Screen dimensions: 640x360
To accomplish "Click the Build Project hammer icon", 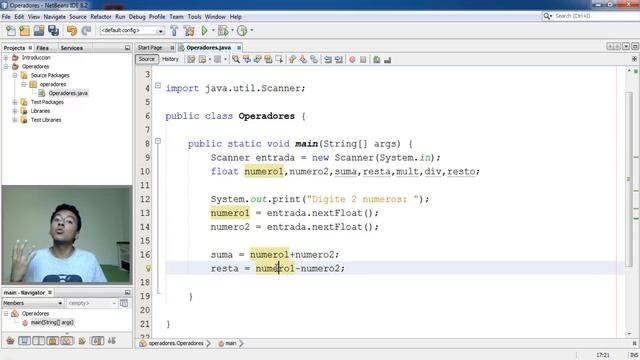I will coord(174,31).
